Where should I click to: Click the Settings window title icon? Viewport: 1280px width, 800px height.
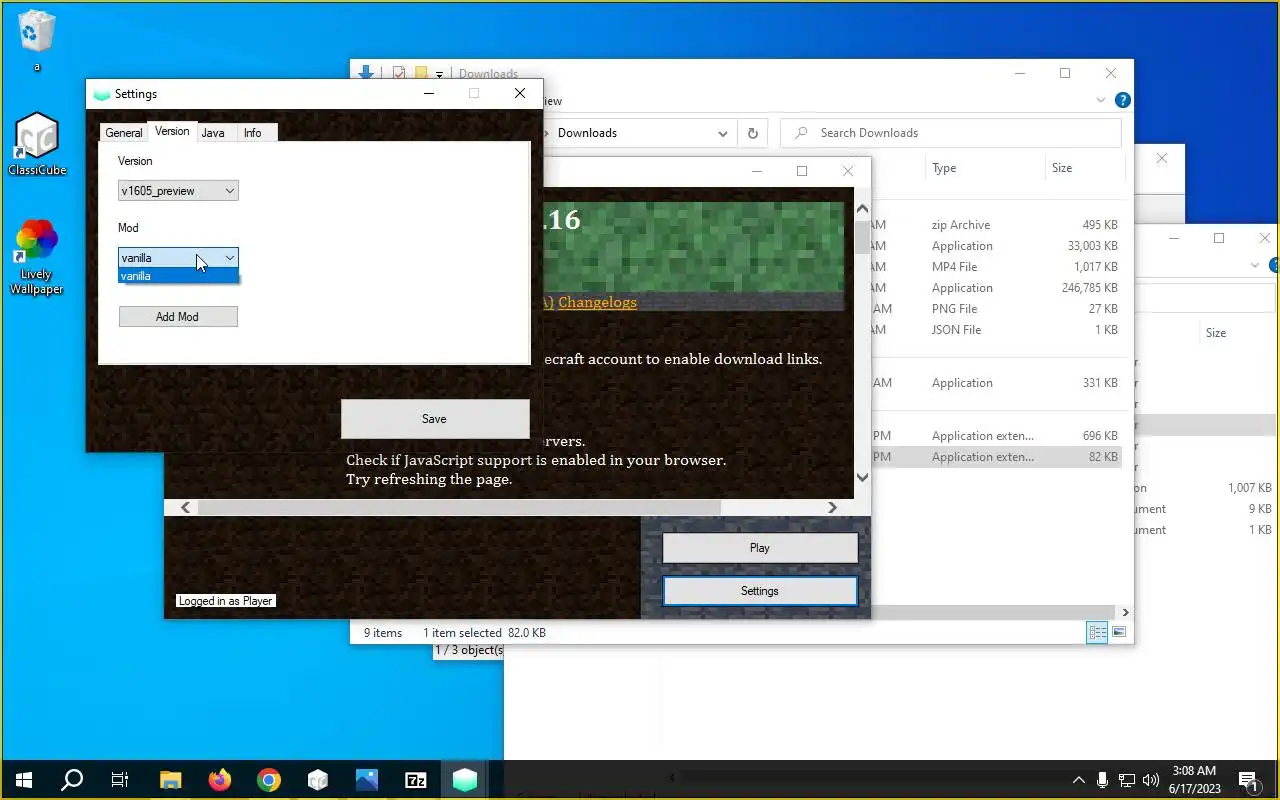pyautogui.click(x=101, y=94)
